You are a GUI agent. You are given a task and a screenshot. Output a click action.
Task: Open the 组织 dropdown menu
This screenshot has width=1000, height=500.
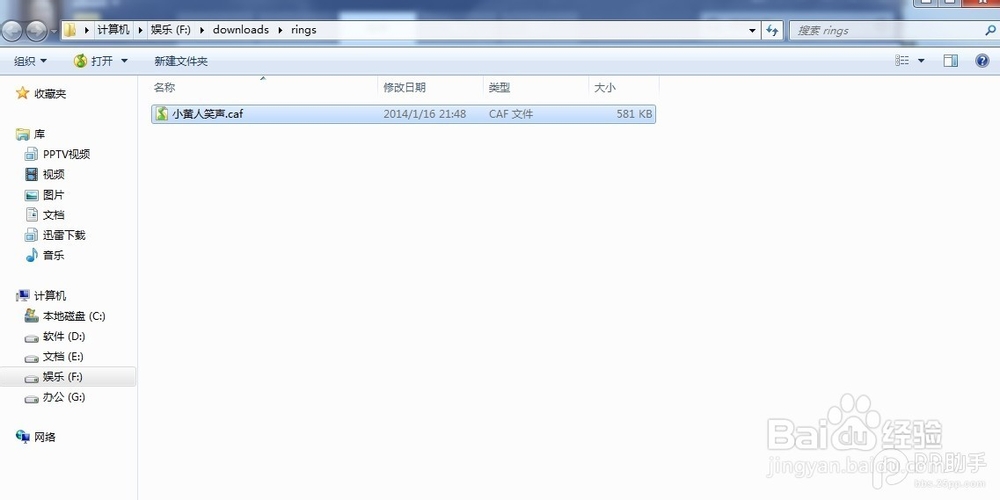(30, 61)
